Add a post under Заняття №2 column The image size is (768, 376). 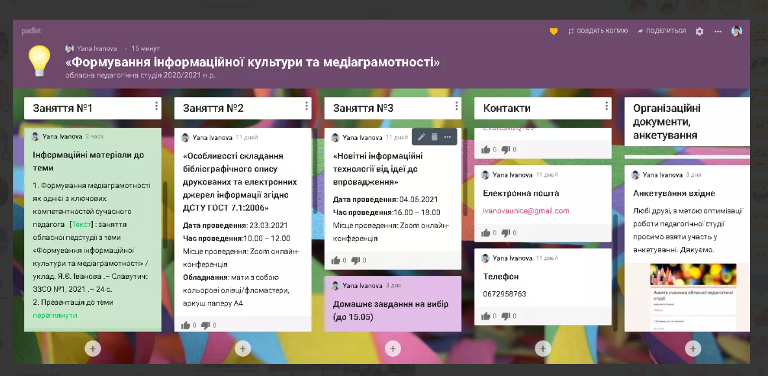(242, 349)
